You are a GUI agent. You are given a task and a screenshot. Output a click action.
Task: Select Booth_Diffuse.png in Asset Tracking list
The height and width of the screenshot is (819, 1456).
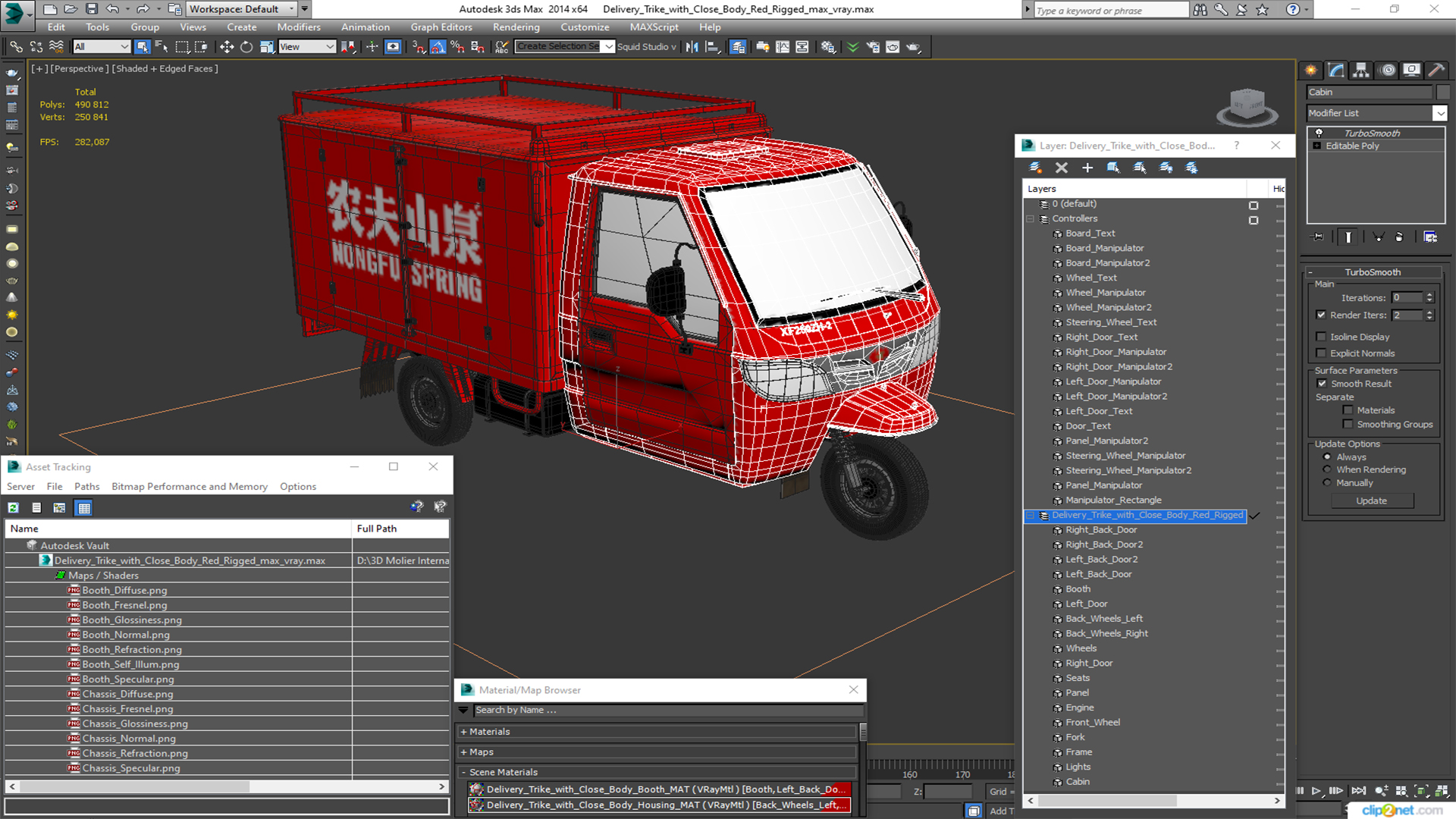tap(124, 591)
